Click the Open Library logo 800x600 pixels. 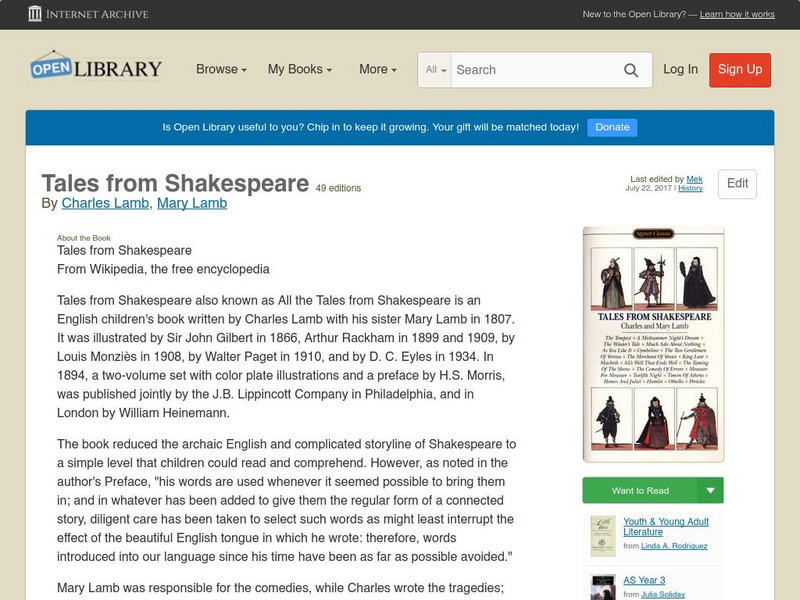click(95, 67)
